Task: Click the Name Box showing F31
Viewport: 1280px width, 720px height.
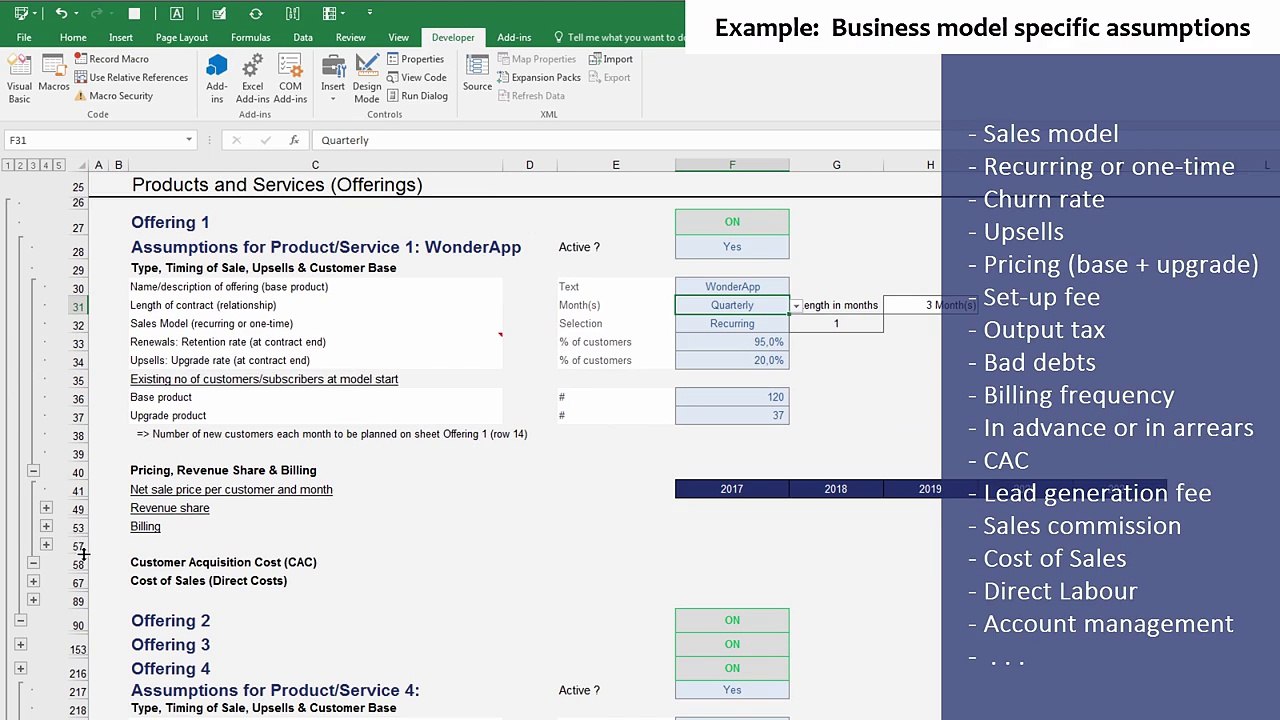Action: point(98,140)
